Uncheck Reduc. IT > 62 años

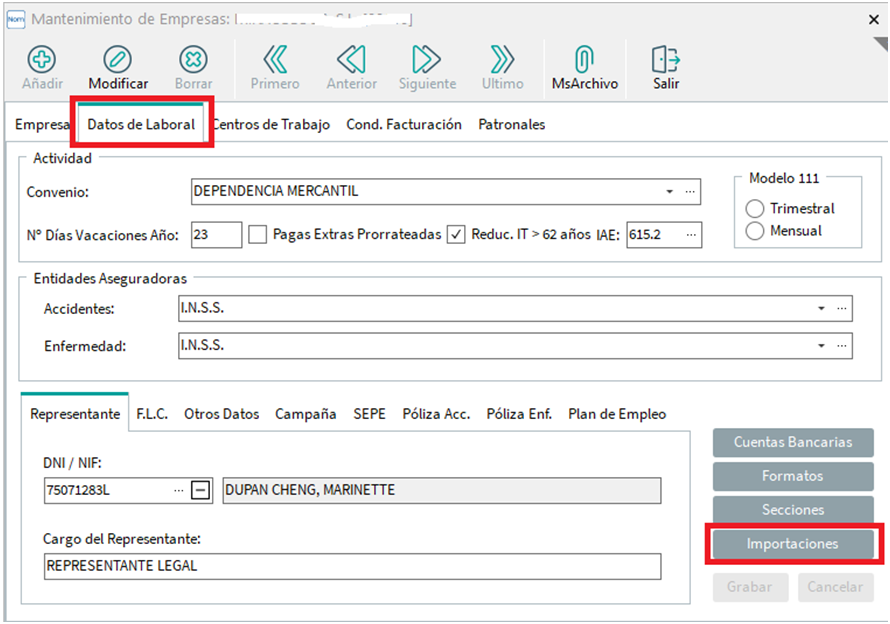(456, 235)
